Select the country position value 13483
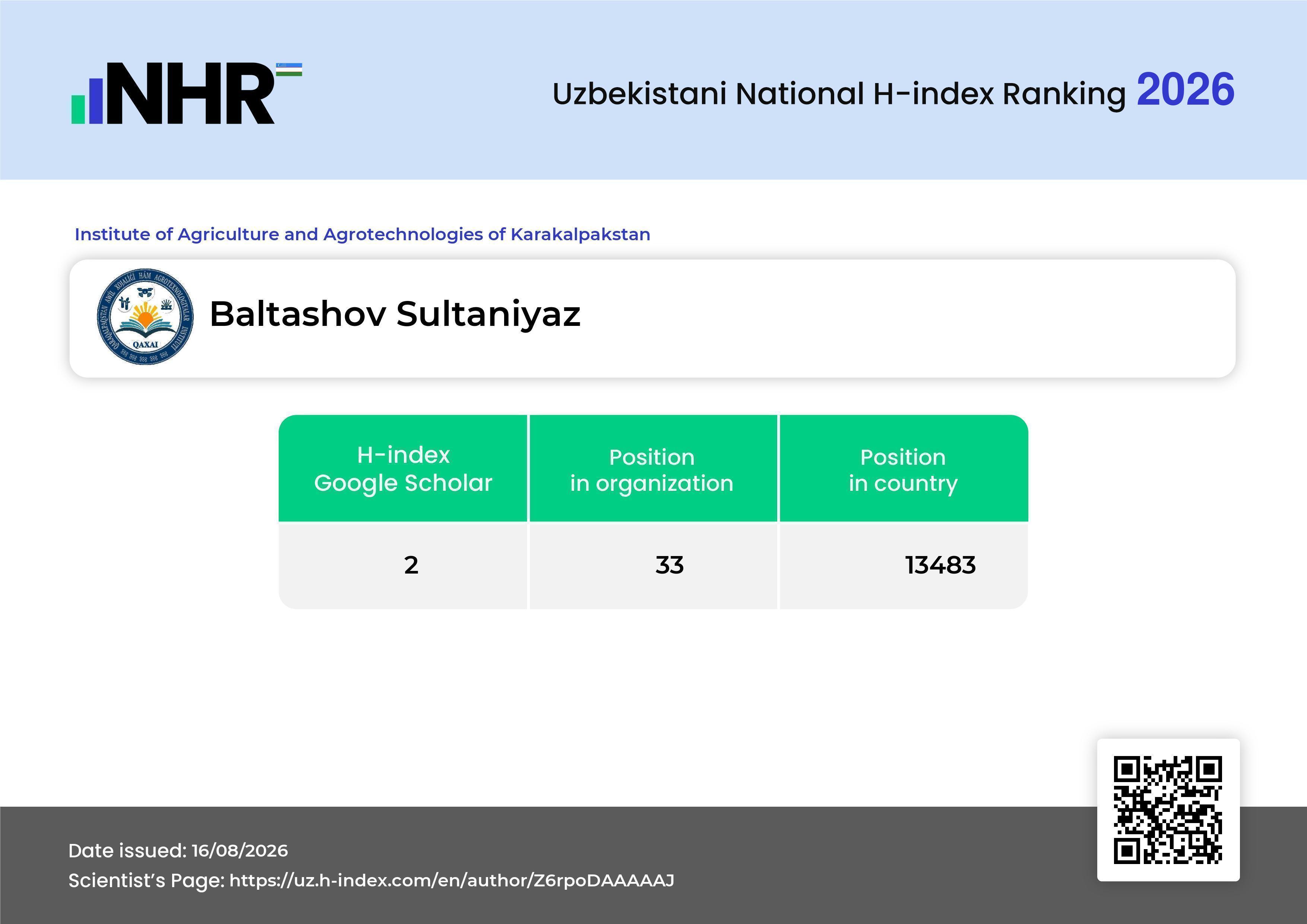The height and width of the screenshot is (924, 1307). click(940, 565)
